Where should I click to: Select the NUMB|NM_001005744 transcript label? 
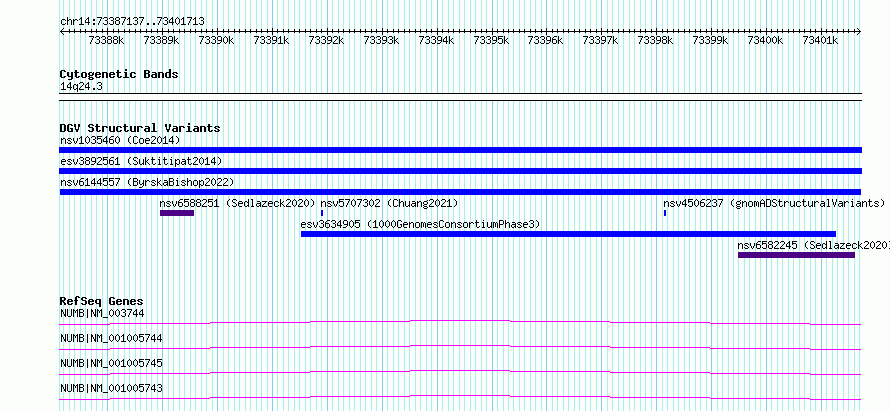(x=111, y=338)
